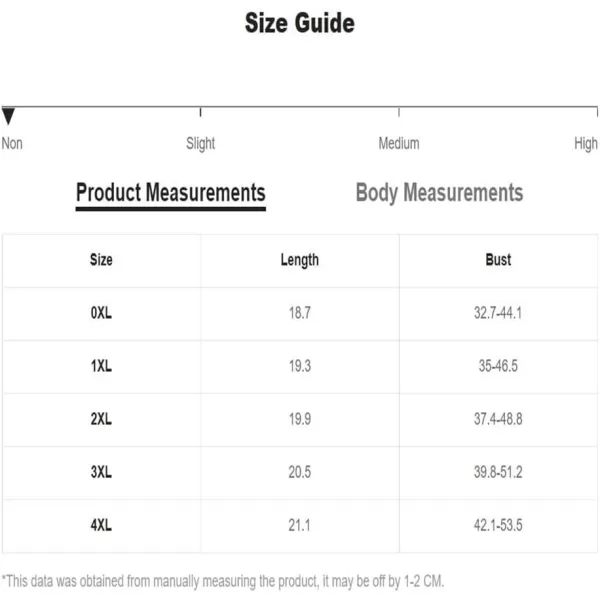Viewport: 600px width, 600px height.
Task: Click the black triangle stretch marker
Action: 8,116
